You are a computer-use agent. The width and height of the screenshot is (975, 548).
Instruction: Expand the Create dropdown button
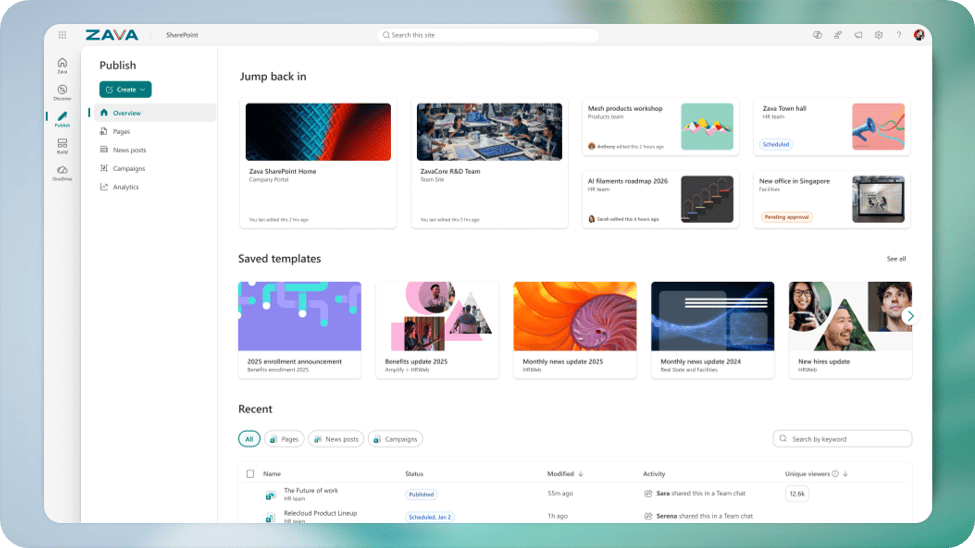click(125, 90)
